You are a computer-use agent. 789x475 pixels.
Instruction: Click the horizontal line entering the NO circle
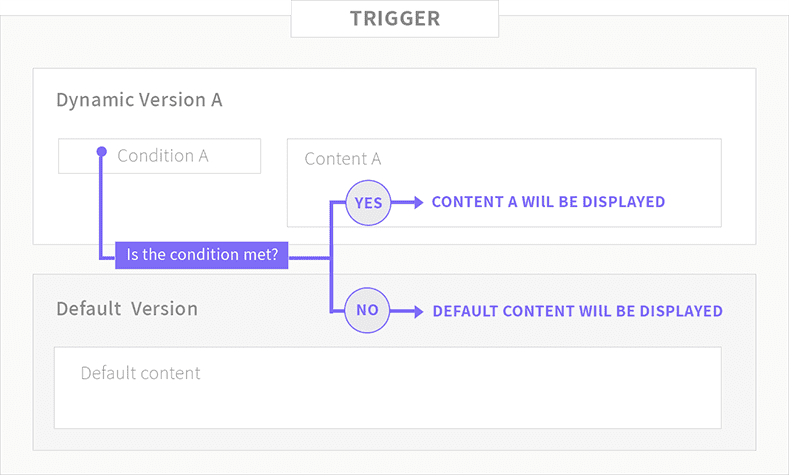coord(338,311)
